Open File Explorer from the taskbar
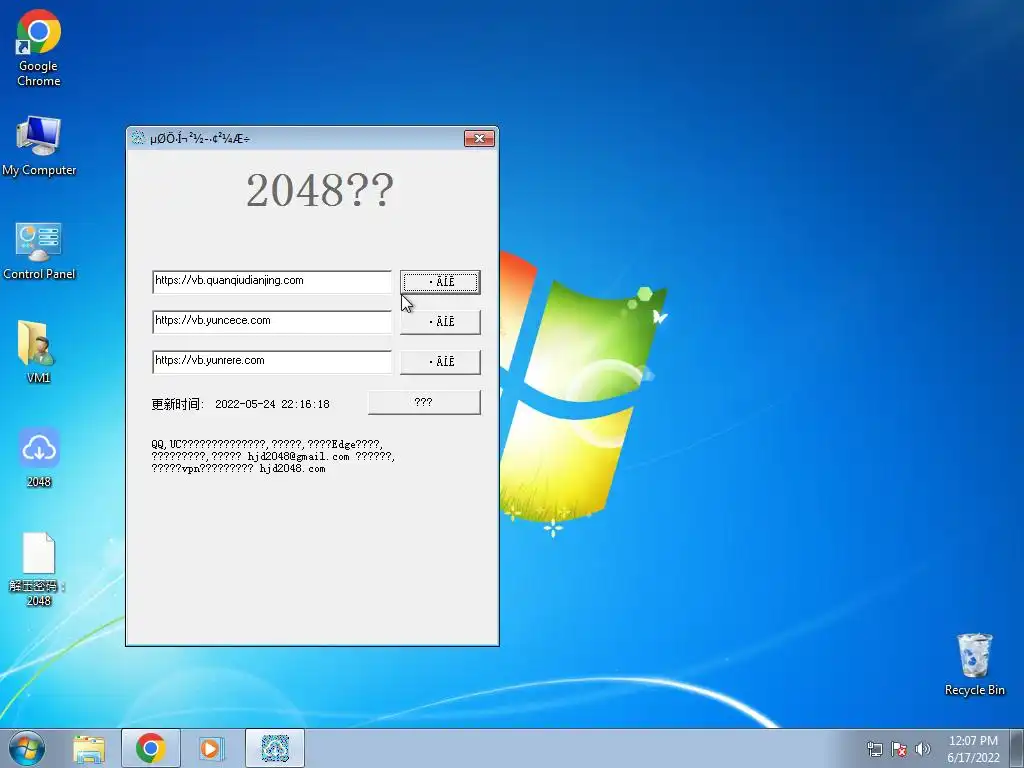 [89, 749]
